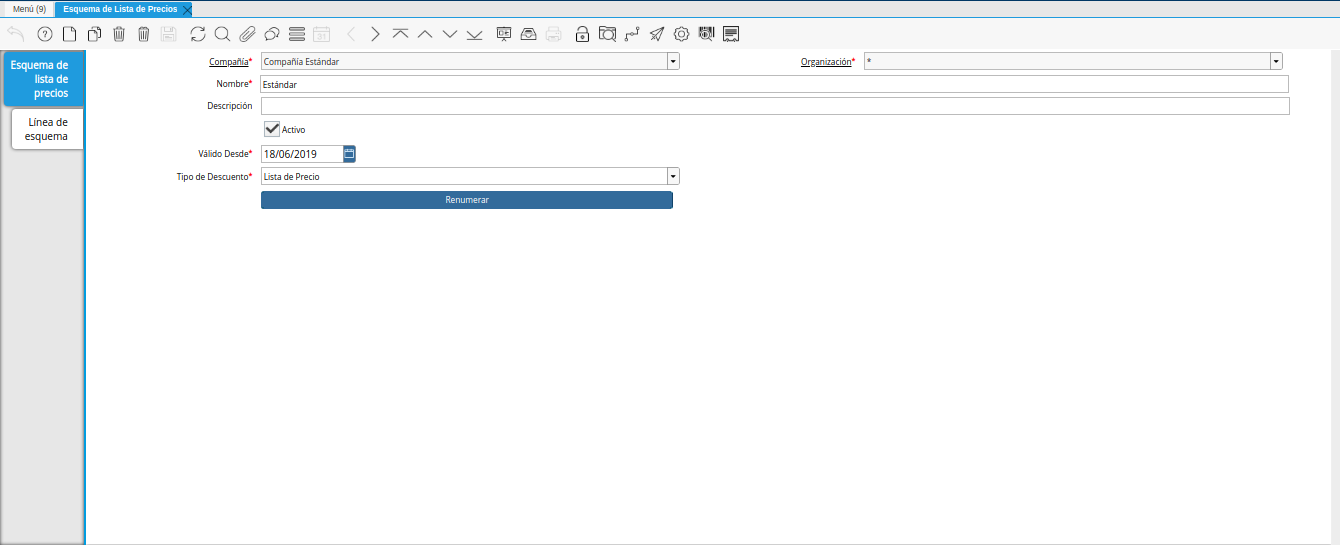Image resolution: width=1340 pixels, height=545 pixels.
Task: Open Esquema de lista de precios side tab
Action: click(x=43, y=79)
